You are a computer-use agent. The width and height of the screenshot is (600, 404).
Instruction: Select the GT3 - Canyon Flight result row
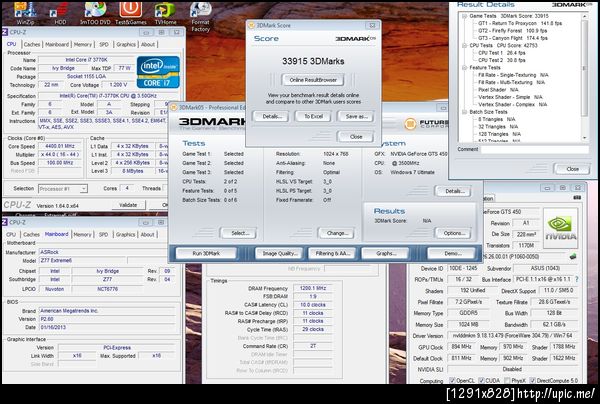click(x=513, y=38)
